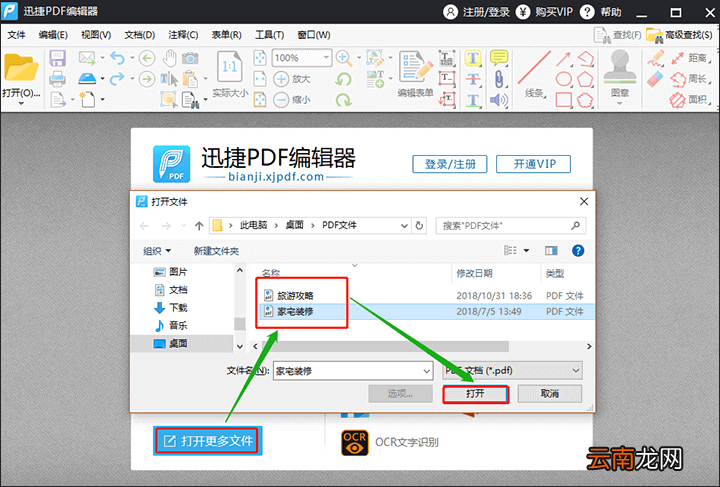Image resolution: width=720 pixels, height=487 pixels.
Task: Save document with floppy disk icon
Action: (57, 58)
